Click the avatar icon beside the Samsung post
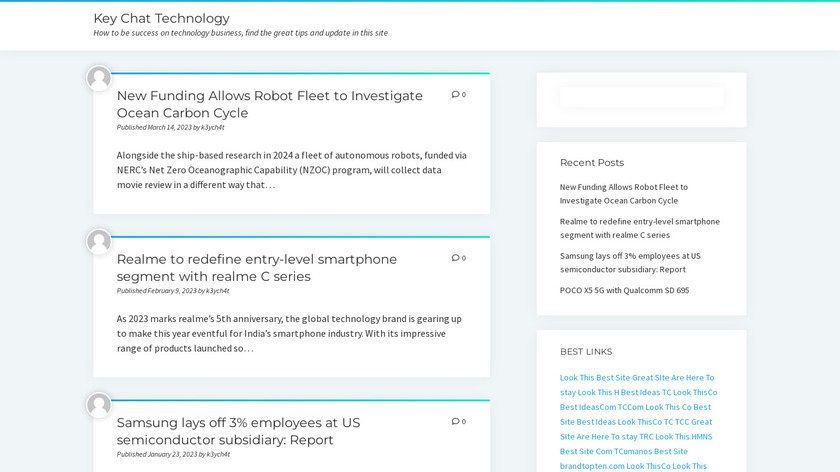 point(99,405)
